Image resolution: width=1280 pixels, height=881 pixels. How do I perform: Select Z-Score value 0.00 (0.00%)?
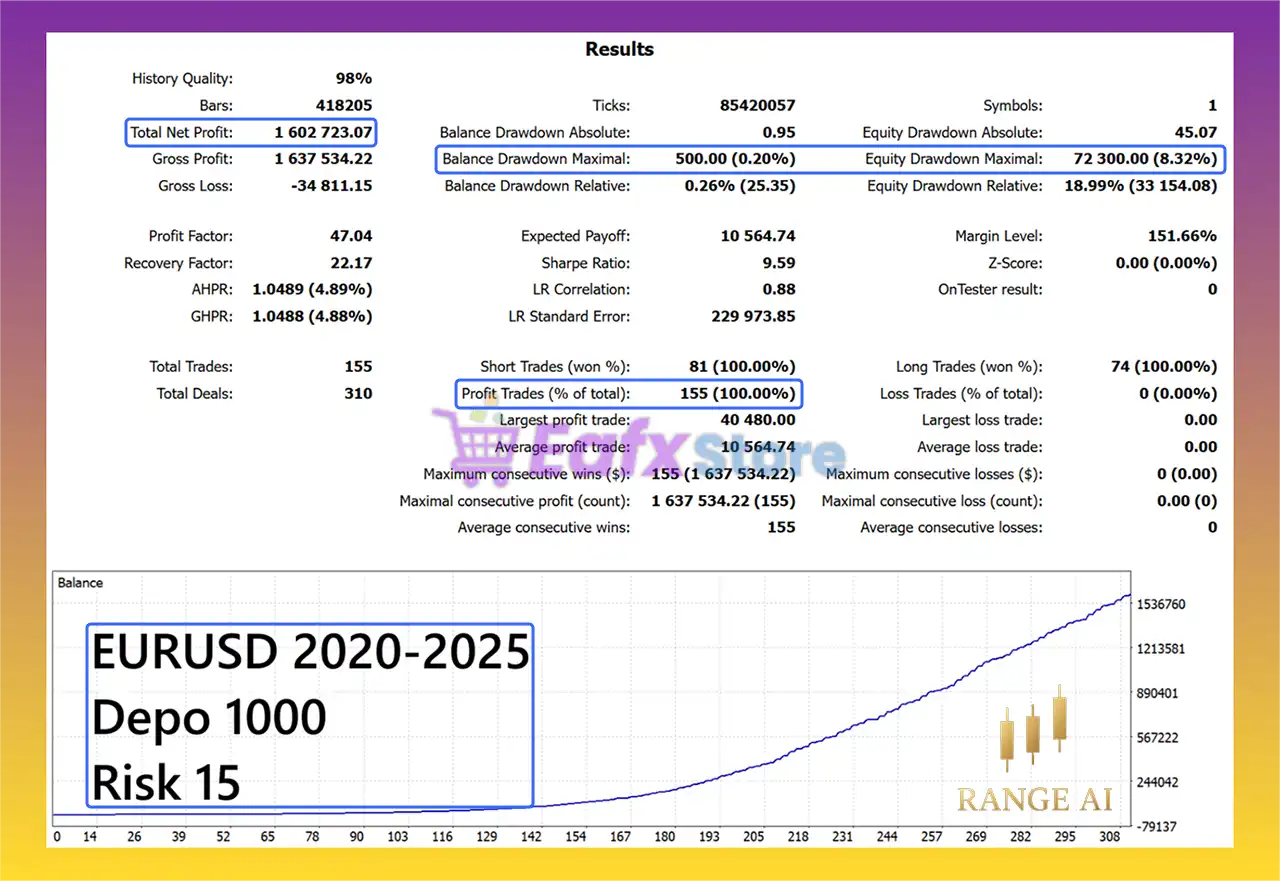click(1167, 263)
